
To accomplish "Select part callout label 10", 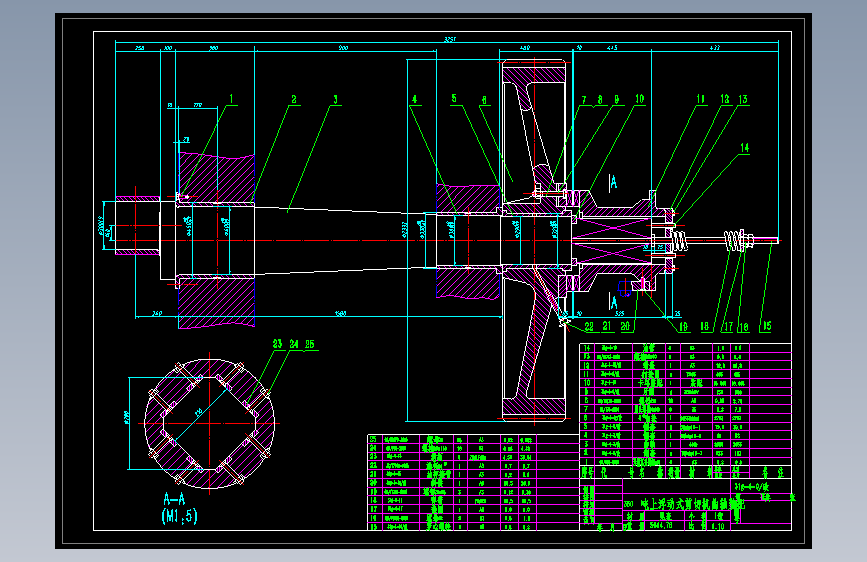I will (640, 99).
